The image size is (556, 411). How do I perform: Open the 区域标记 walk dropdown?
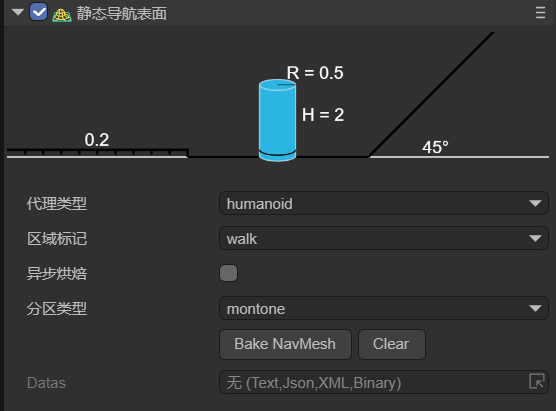tap(384, 238)
